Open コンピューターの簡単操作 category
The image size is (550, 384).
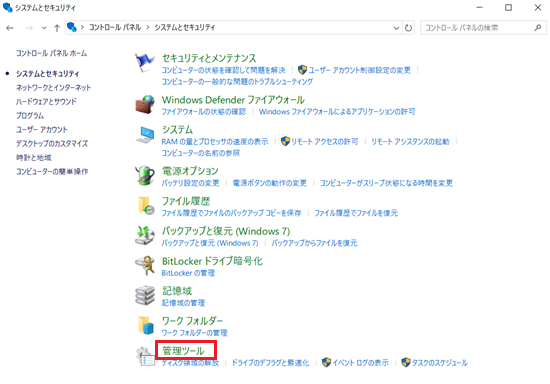point(52,171)
